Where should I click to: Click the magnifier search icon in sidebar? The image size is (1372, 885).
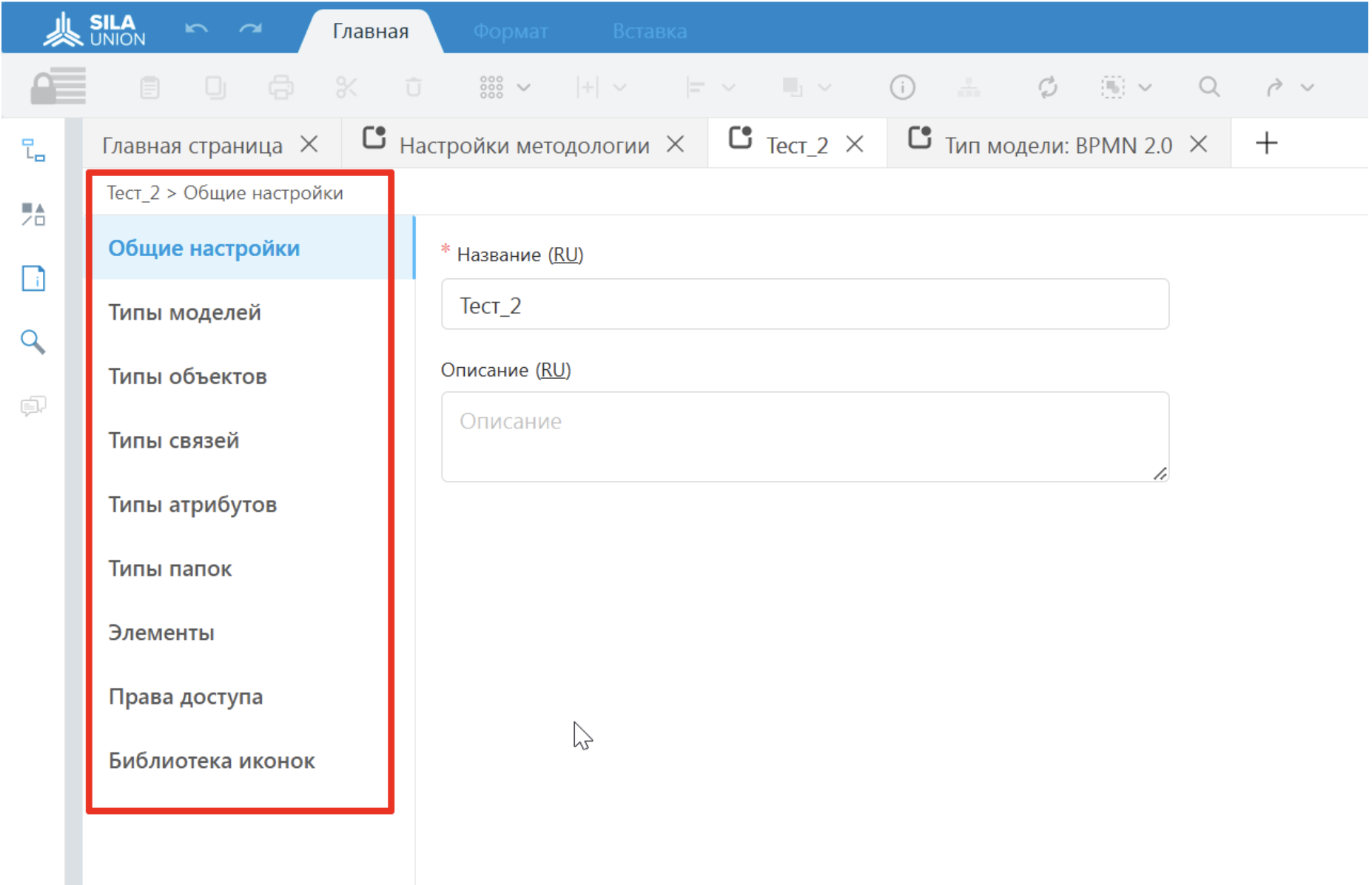click(33, 342)
